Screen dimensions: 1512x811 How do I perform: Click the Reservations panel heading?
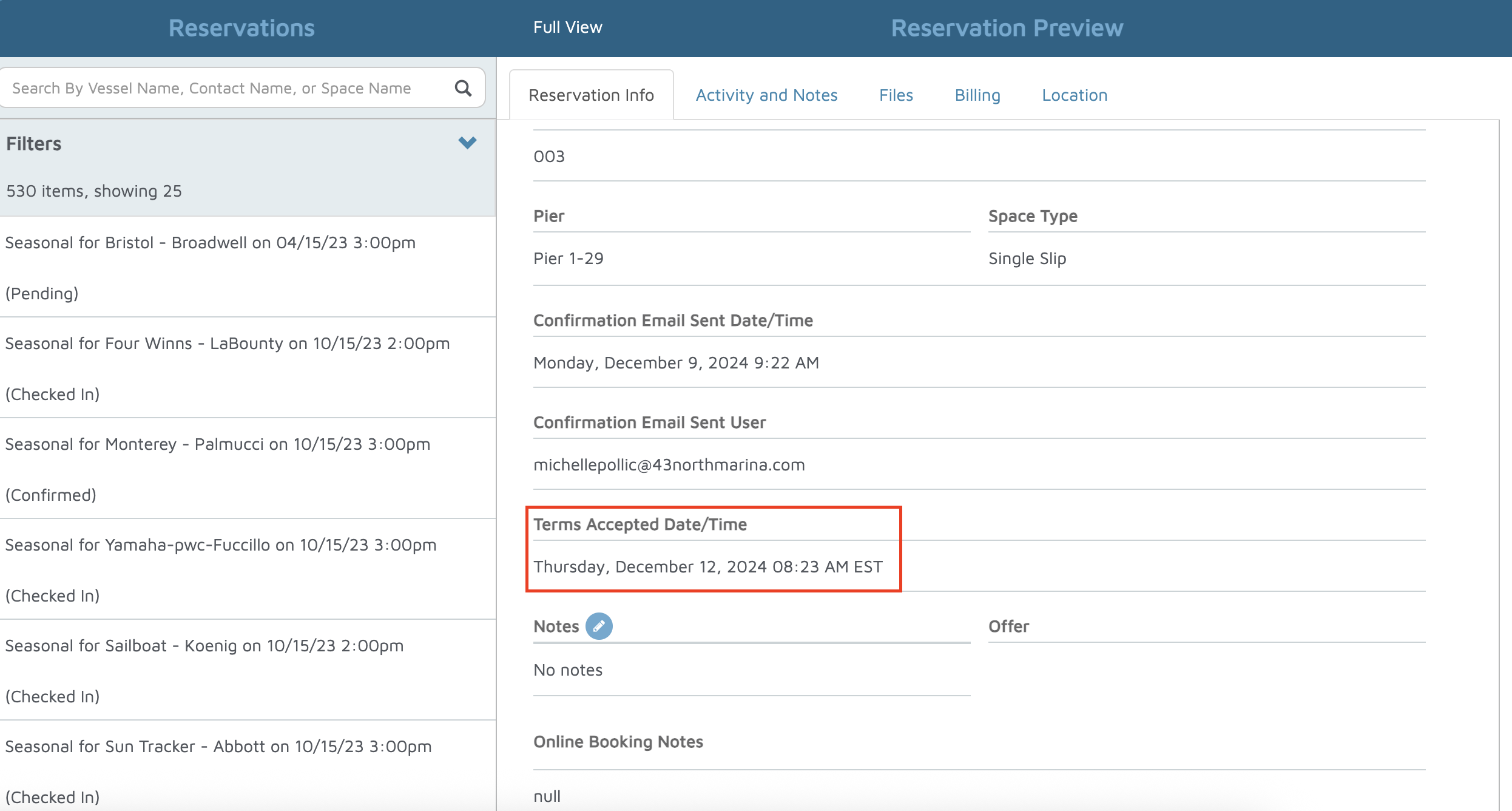coord(241,28)
